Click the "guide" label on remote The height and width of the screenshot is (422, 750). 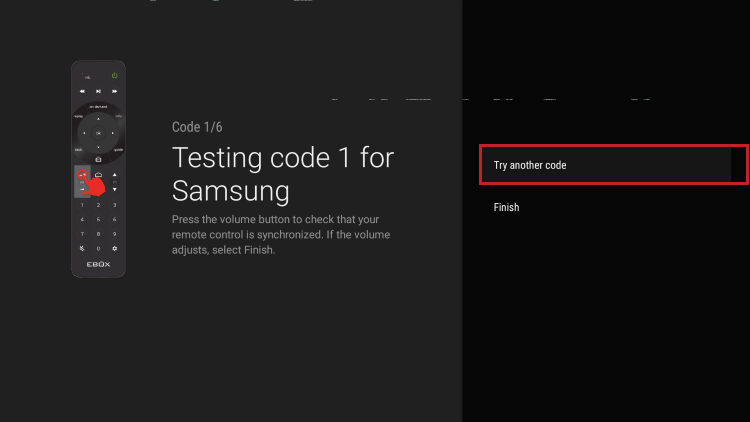pyautogui.click(x=118, y=149)
